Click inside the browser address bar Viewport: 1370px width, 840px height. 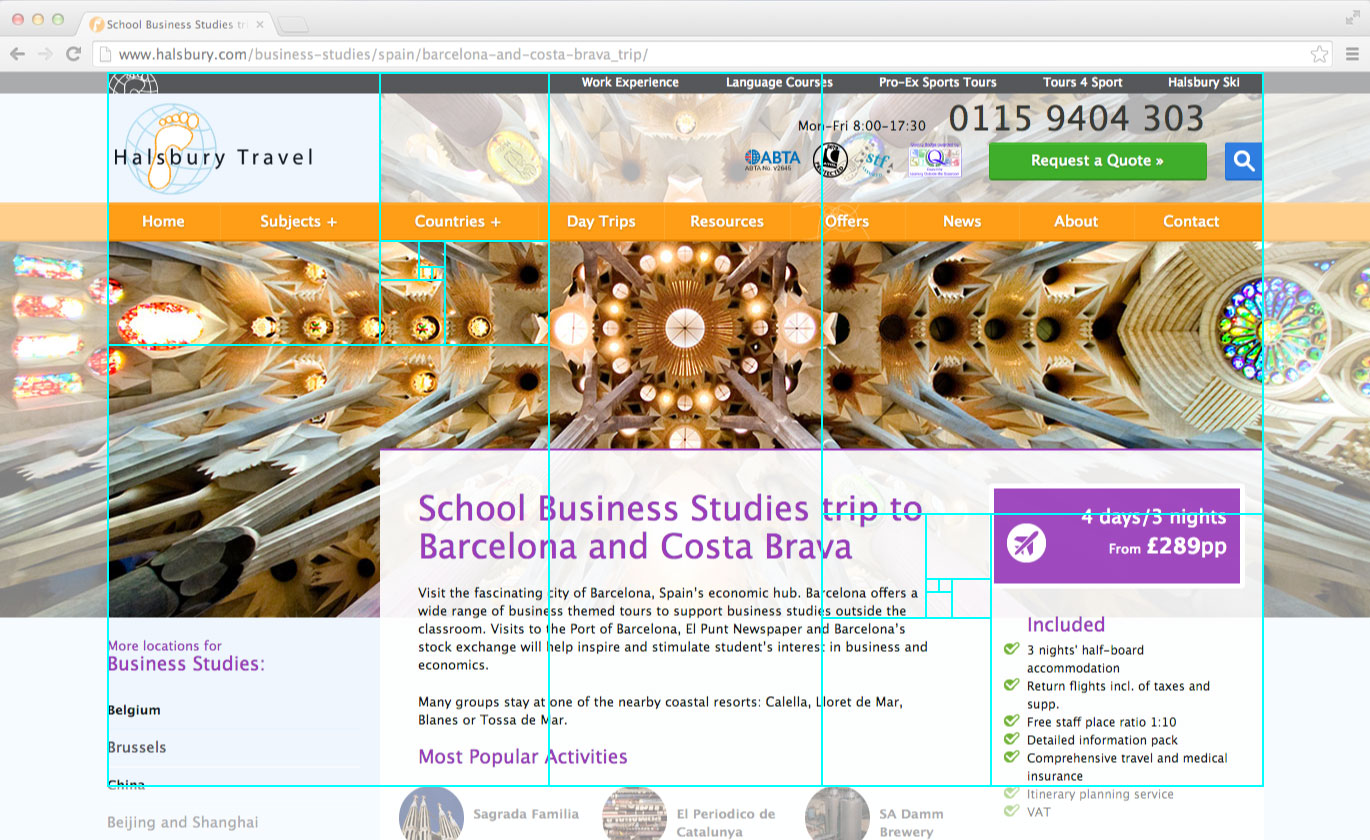[x=400, y=54]
